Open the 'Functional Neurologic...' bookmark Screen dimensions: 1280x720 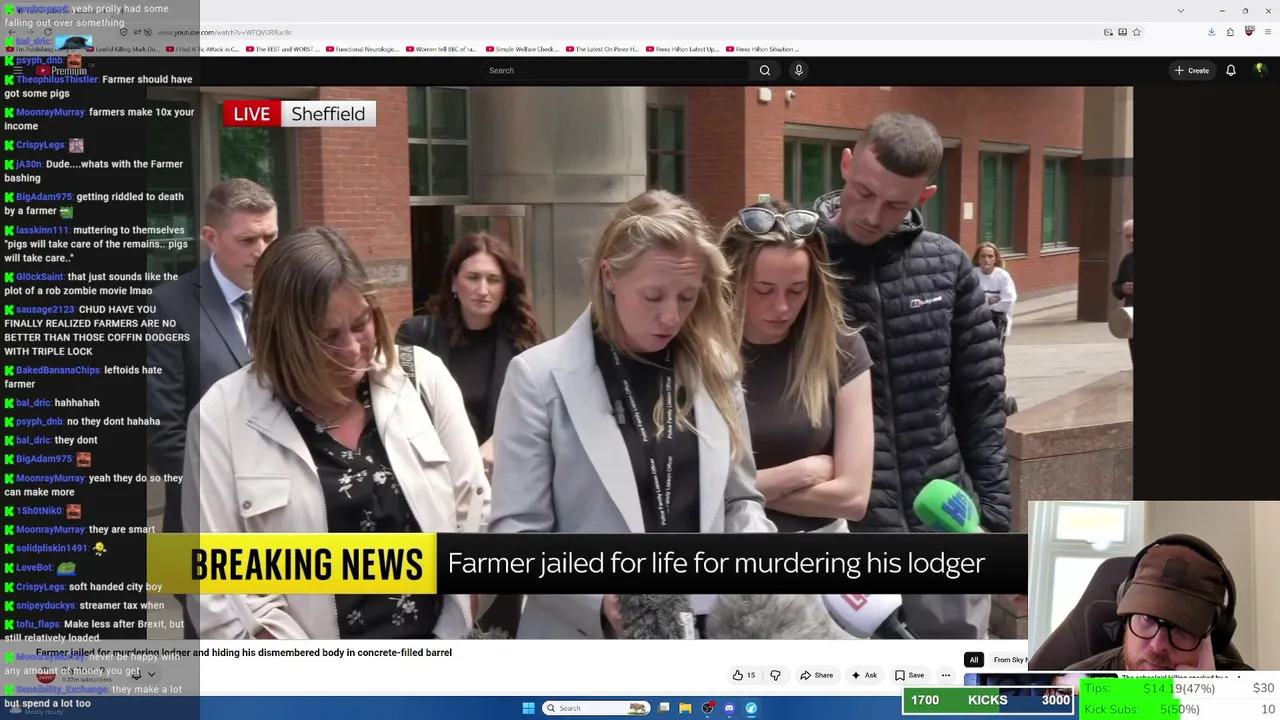[x=362, y=49]
